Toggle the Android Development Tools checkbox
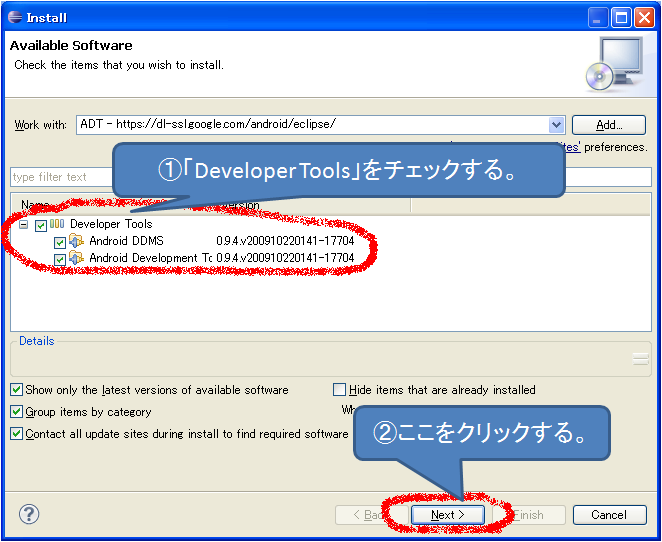Screen dimensions: 662x542 click(x=60, y=259)
